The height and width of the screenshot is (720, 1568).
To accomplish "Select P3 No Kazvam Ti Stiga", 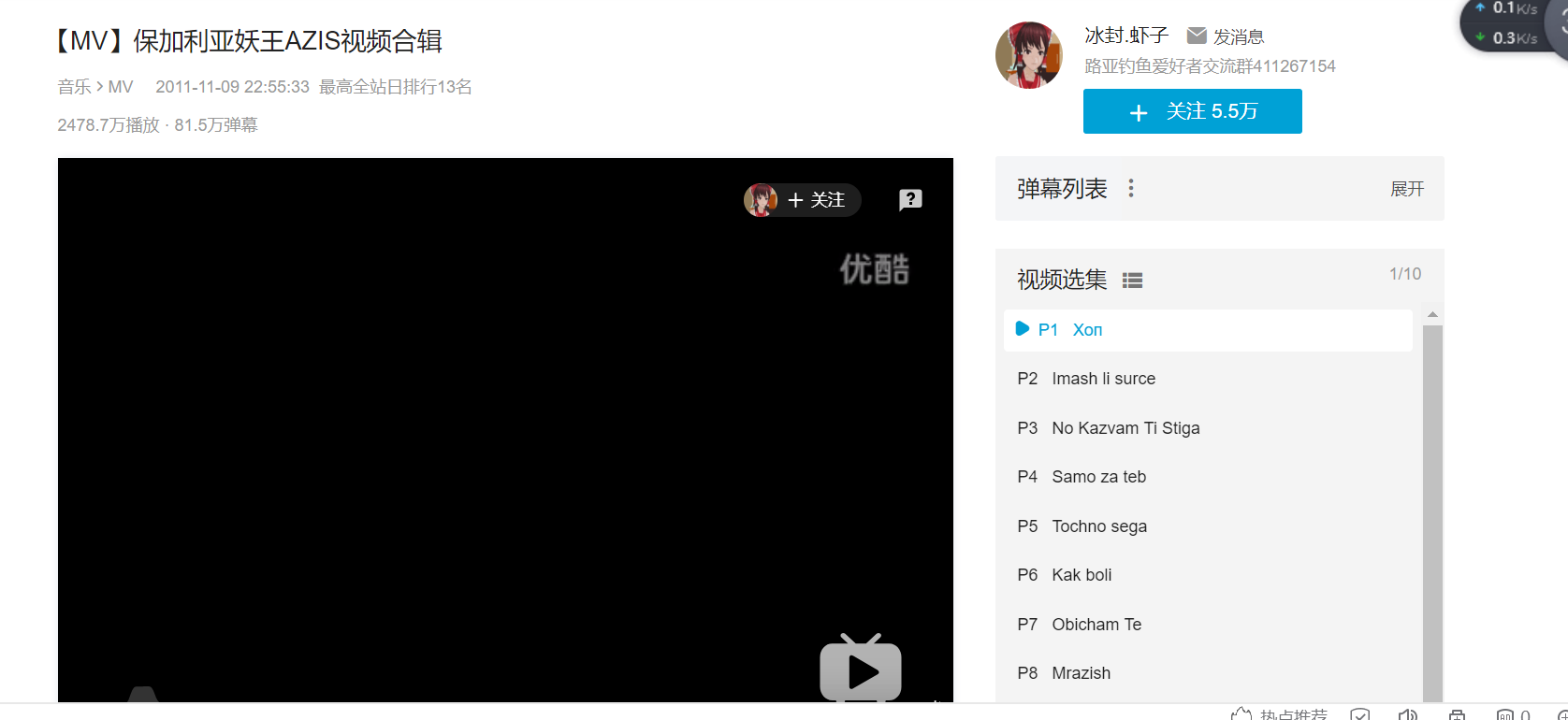I will (1208, 428).
